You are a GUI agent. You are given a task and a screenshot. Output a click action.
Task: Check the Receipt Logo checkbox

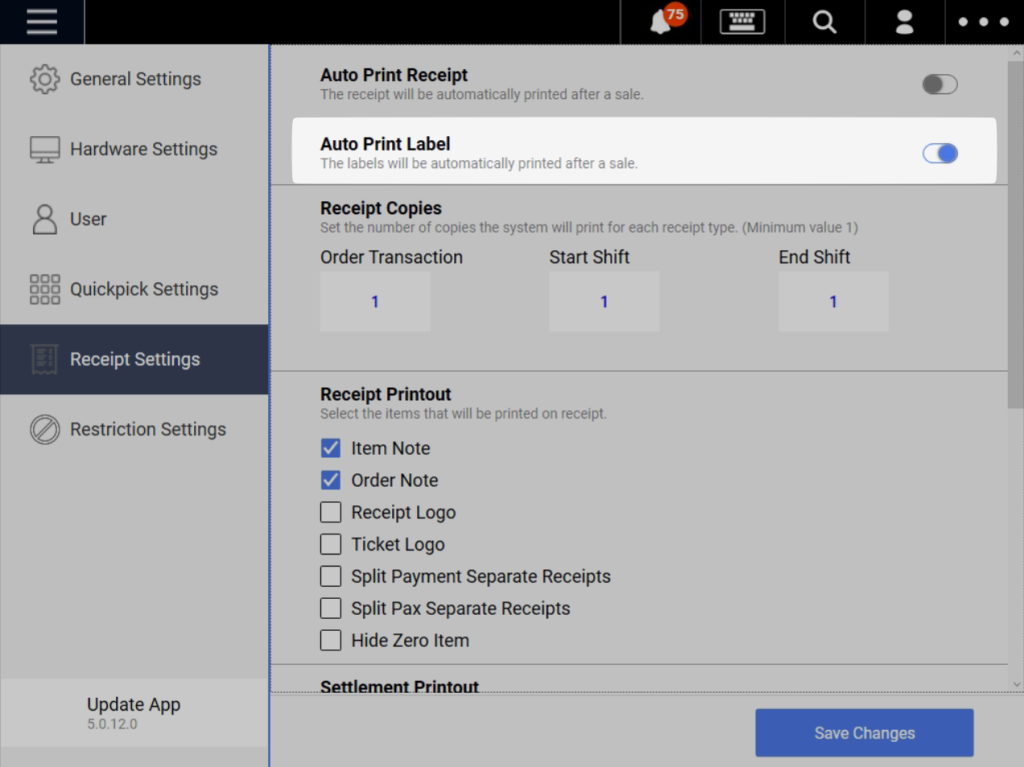[x=331, y=512]
